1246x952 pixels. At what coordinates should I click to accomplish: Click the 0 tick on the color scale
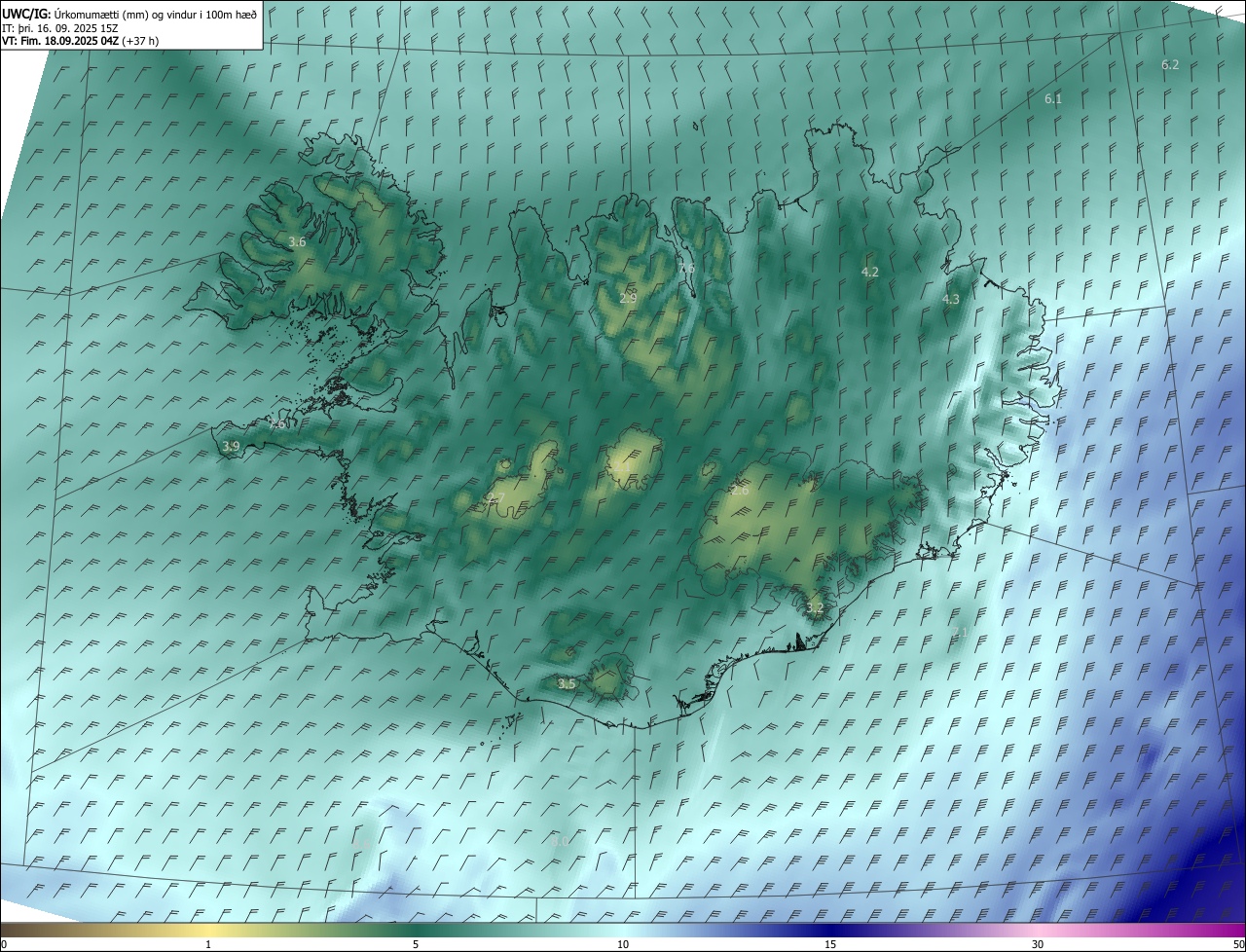click(x=3, y=944)
